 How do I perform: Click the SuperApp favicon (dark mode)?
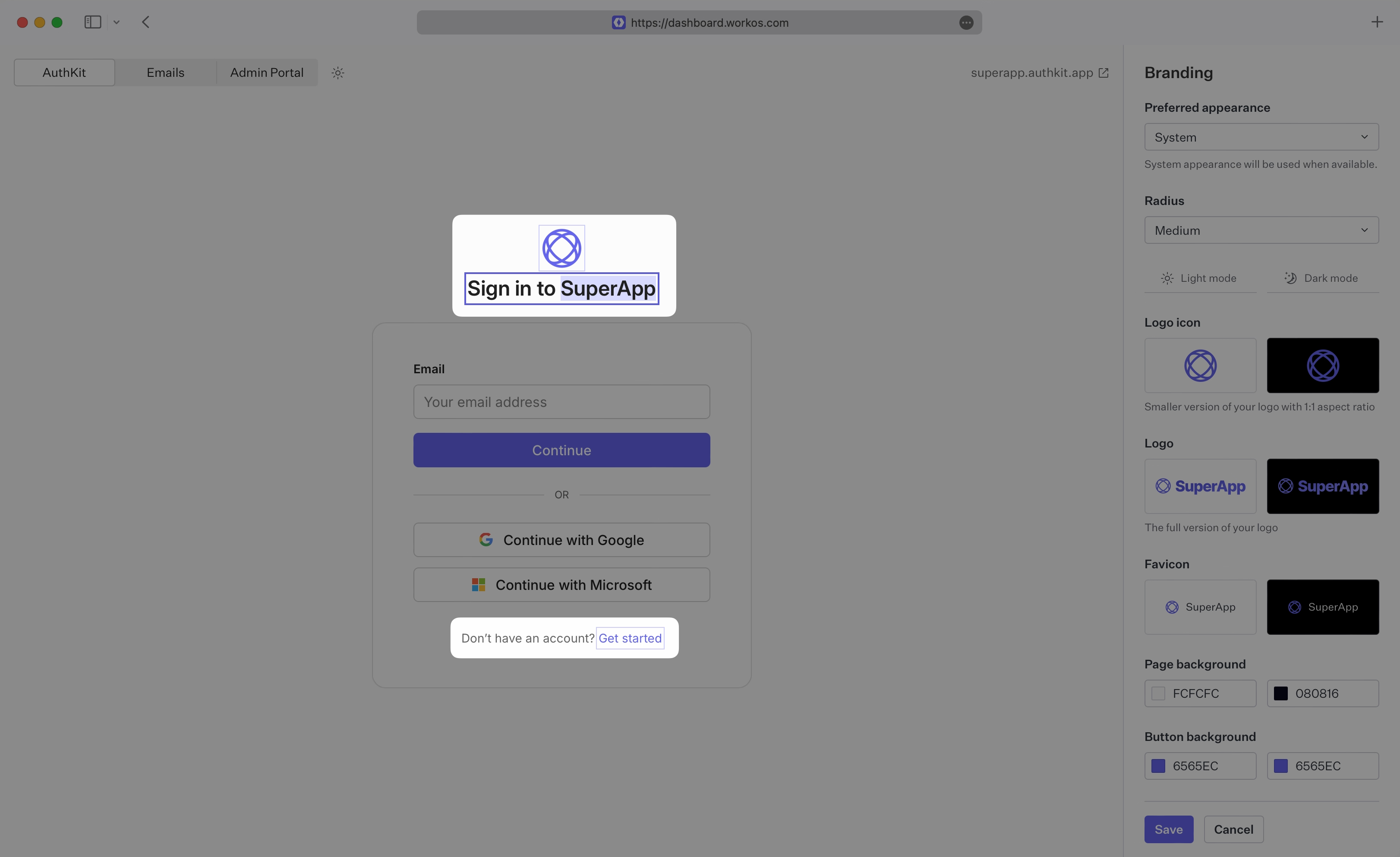click(1322, 606)
